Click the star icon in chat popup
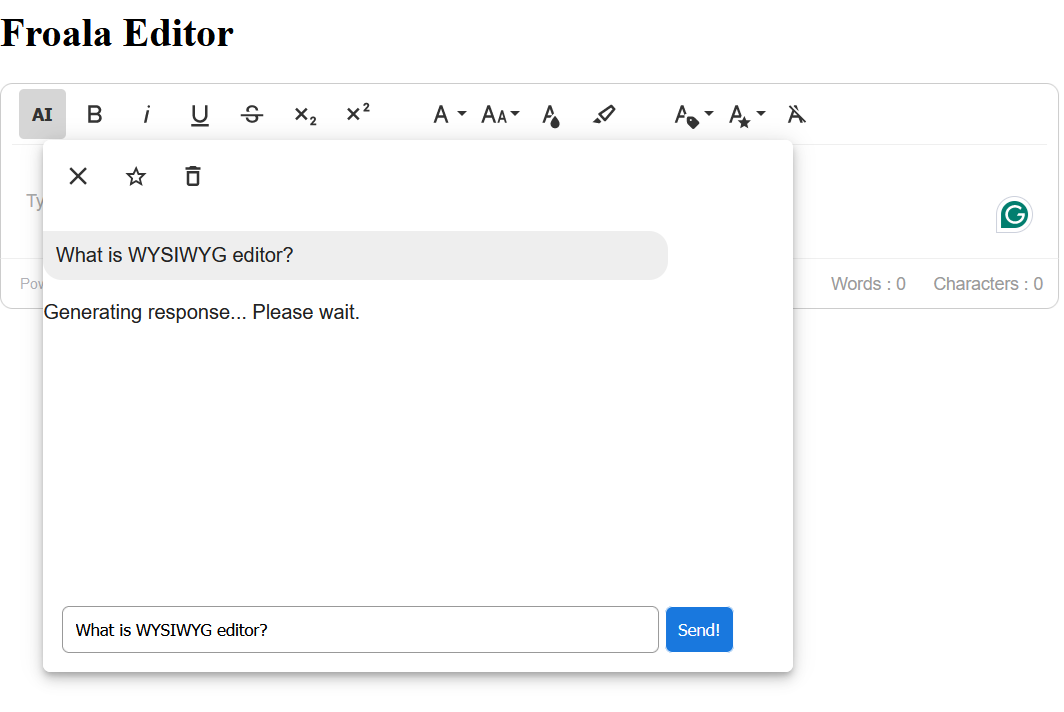1064x712 pixels. tap(136, 176)
